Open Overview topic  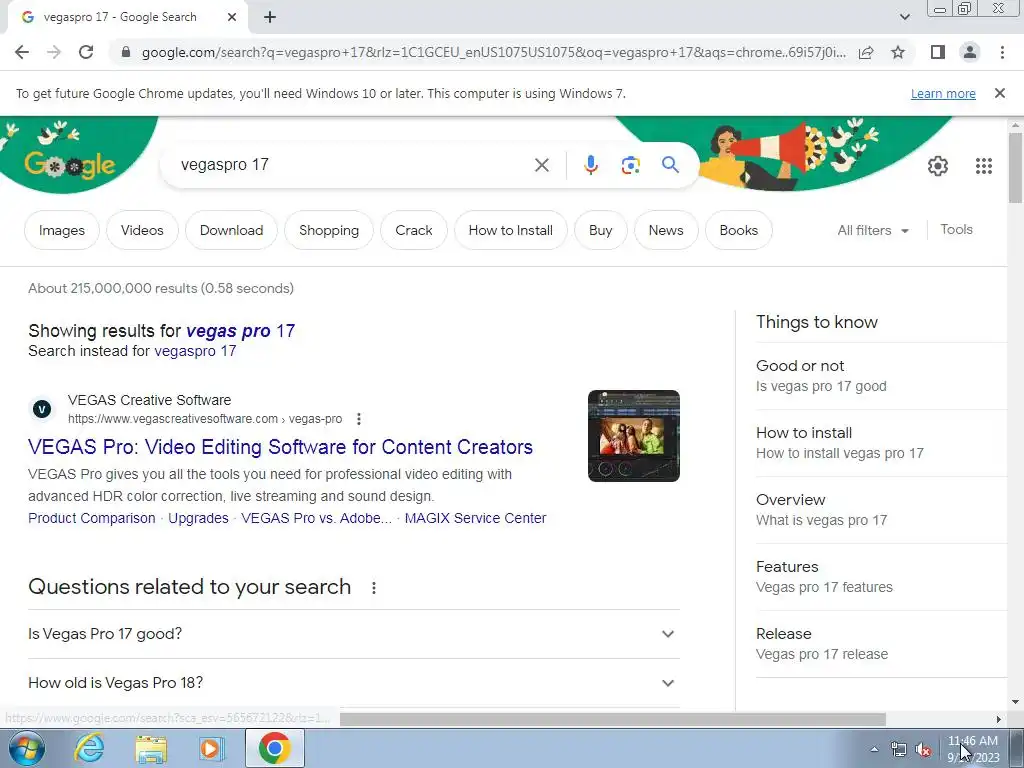point(882,510)
